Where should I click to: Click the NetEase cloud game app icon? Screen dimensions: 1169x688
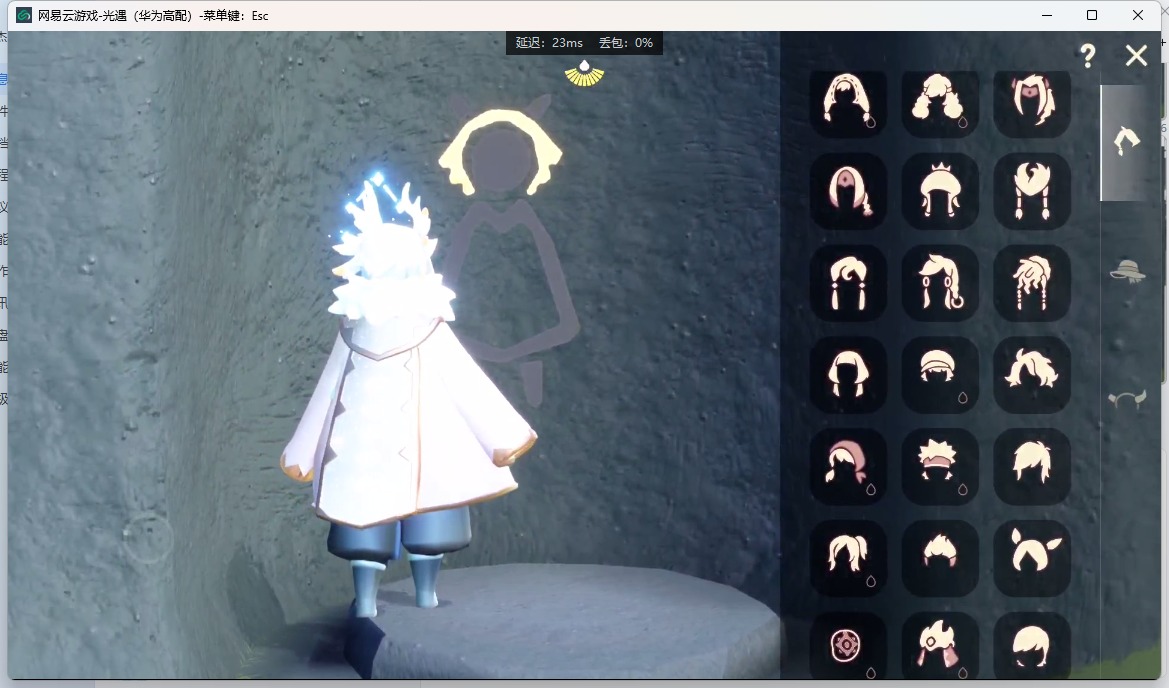coord(24,15)
